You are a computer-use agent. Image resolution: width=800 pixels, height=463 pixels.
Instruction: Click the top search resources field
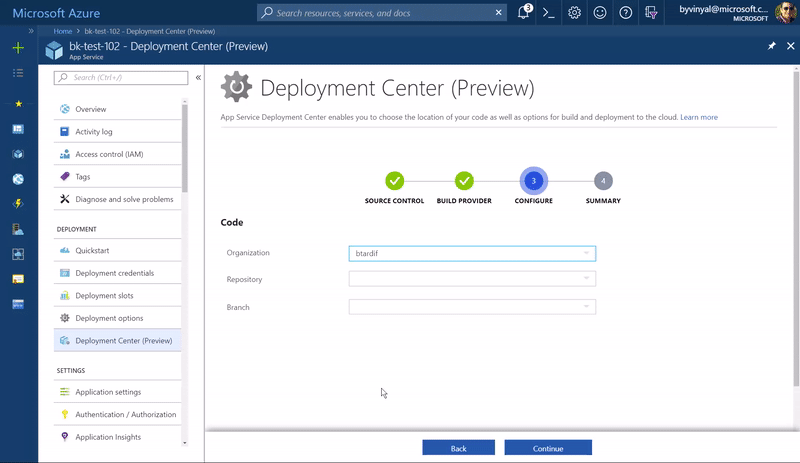(x=382, y=13)
